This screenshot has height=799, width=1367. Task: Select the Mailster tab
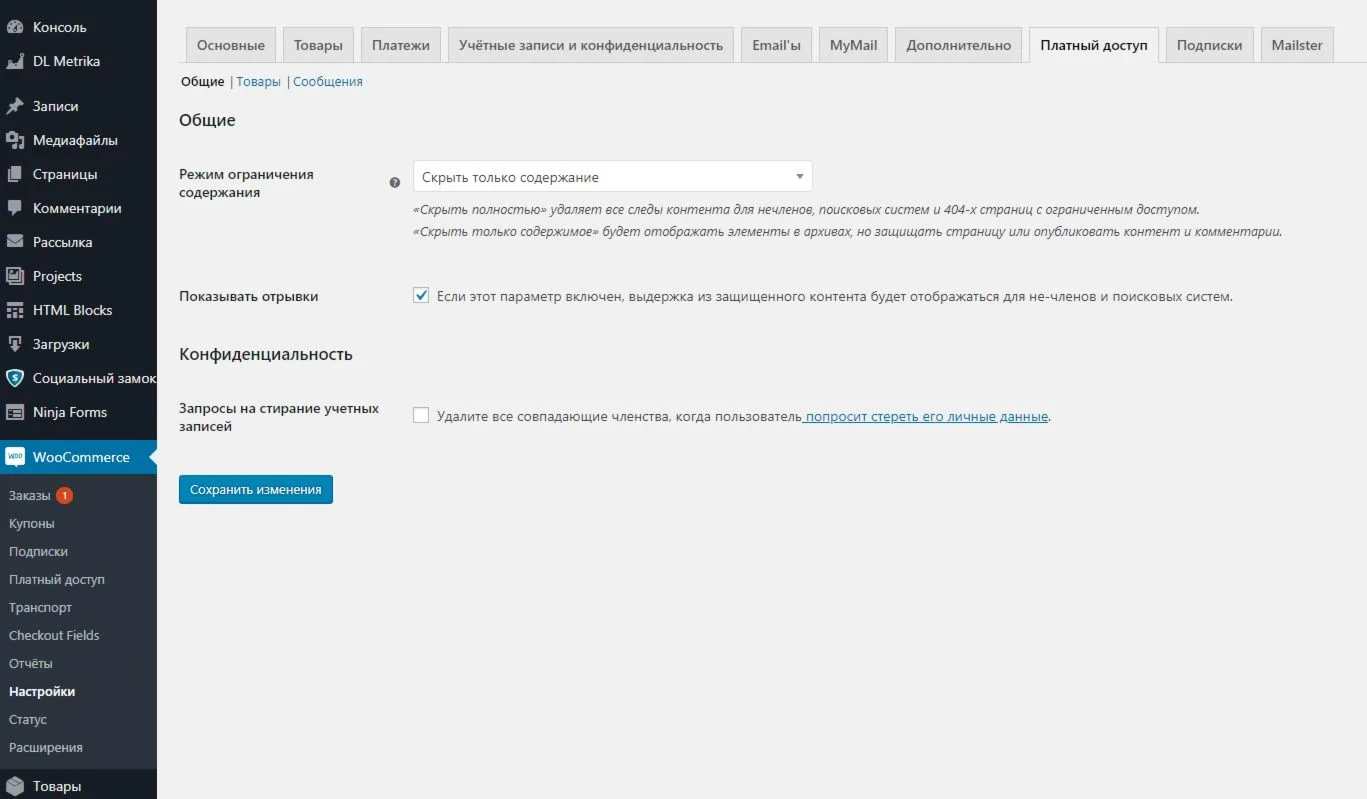(x=1297, y=45)
